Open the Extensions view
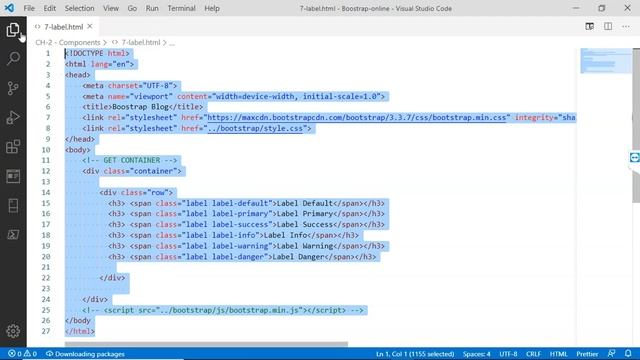Image resolution: width=640 pixels, height=360 pixels. tap(13, 147)
